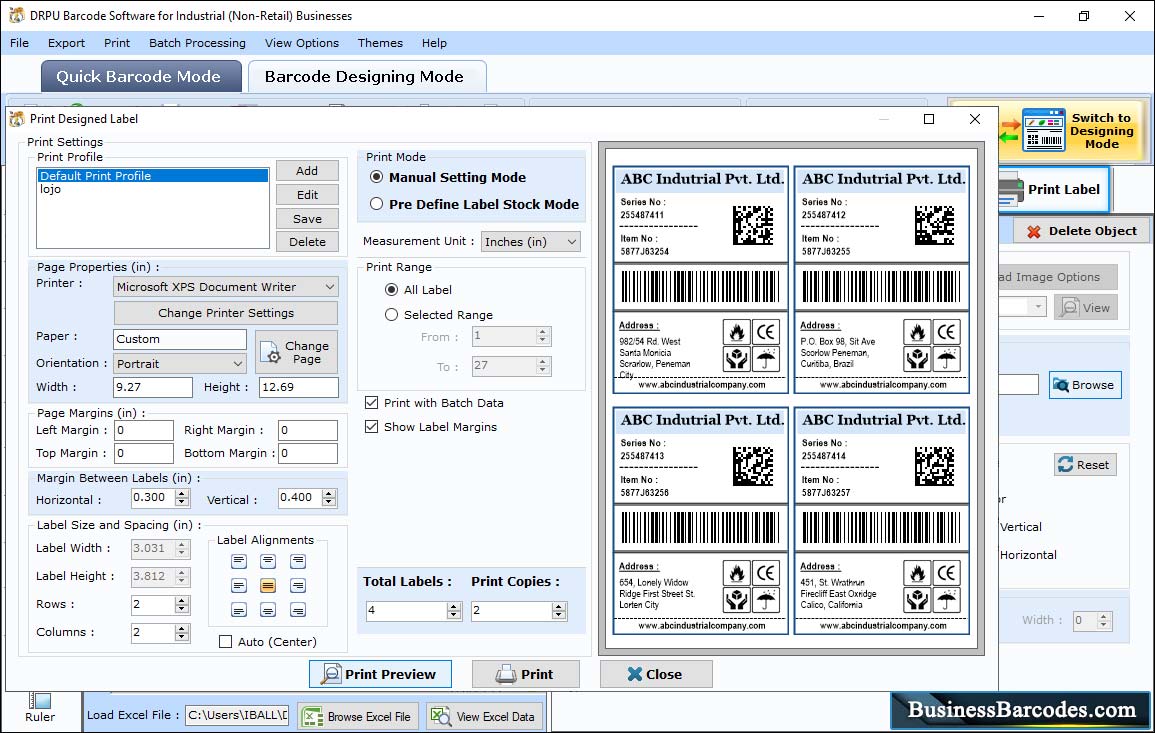Click the Browse folder icon in main window

[x=1061, y=385]
